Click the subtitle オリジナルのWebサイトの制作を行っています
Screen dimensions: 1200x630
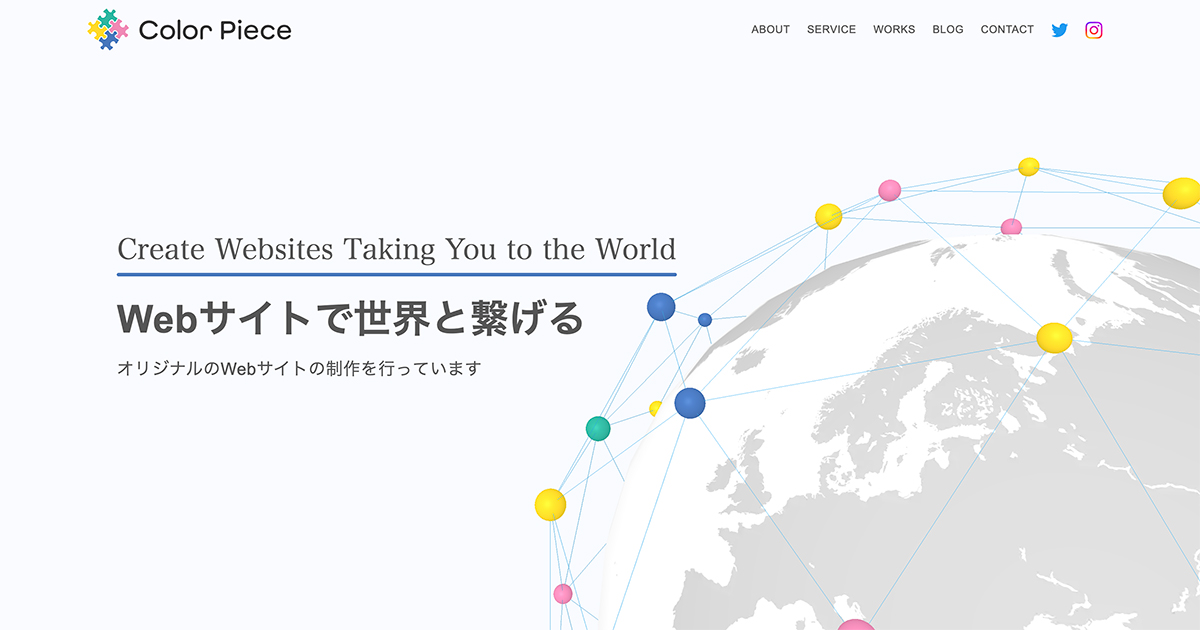pos(299,368)
